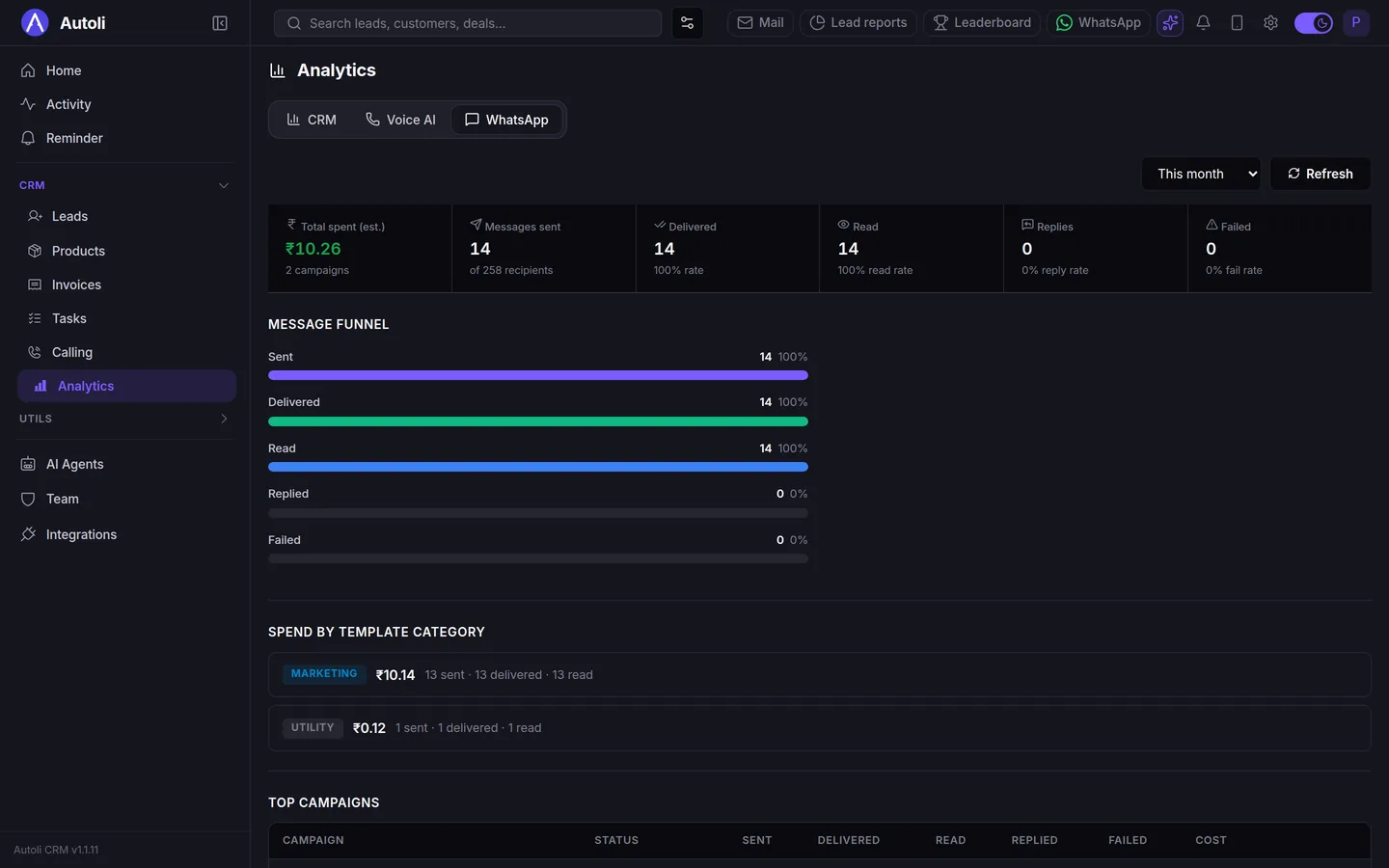Refresh the analytics data
The image size is (1389, 868).
click(x=1321, y=174)
